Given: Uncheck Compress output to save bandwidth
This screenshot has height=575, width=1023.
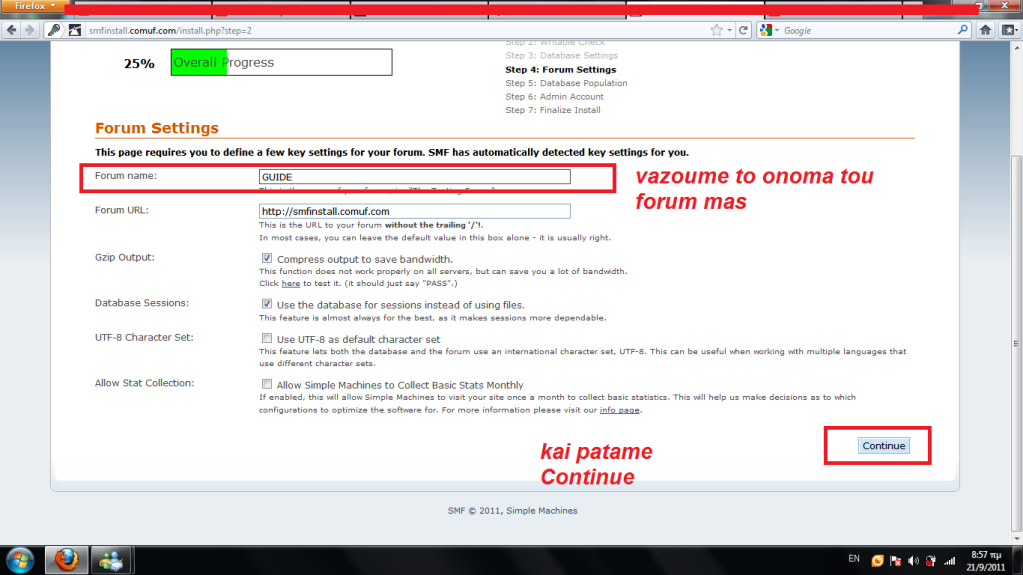Looking at the screenshot, I should click(x=267, y=258).
